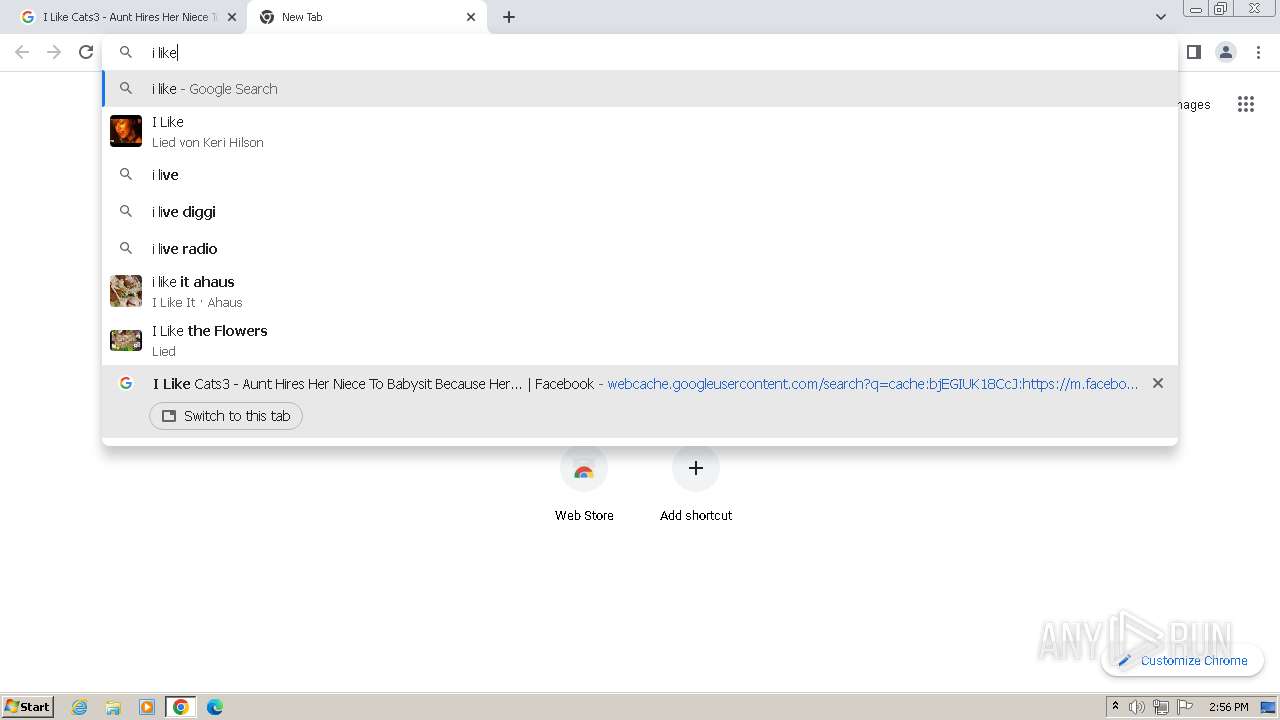1280x720 pixels.
Task: Open the profile avatar icon
Action: tap(1226, 52)
